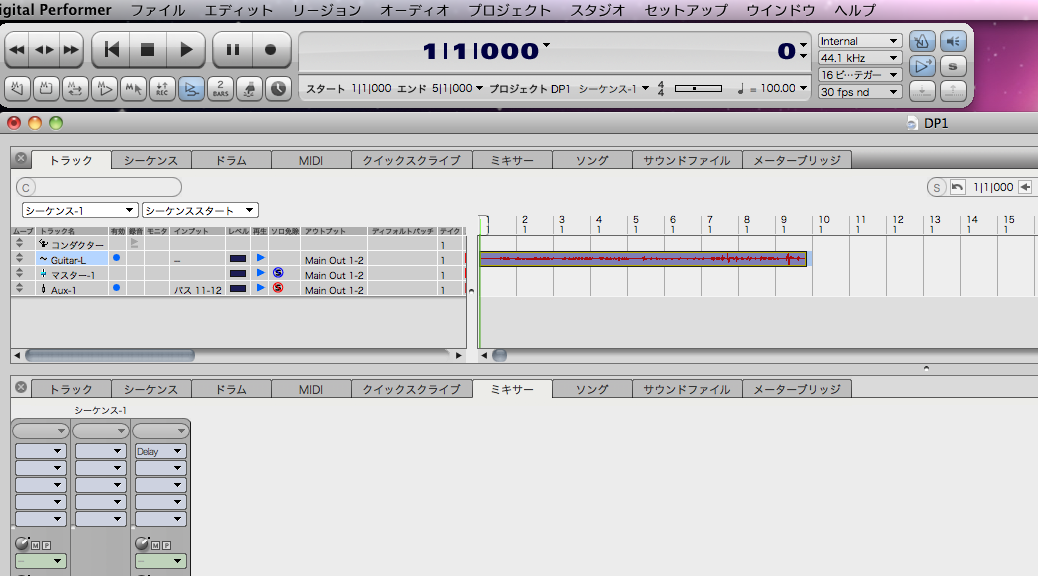
Task: Arm recording with the record button
Action: tap(270, 50)
